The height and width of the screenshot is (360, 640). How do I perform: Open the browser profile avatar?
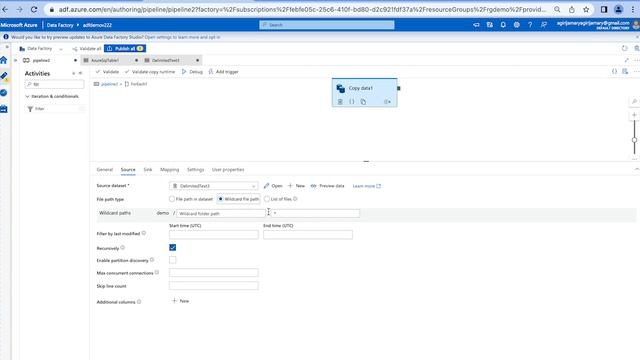pos(618,9)
